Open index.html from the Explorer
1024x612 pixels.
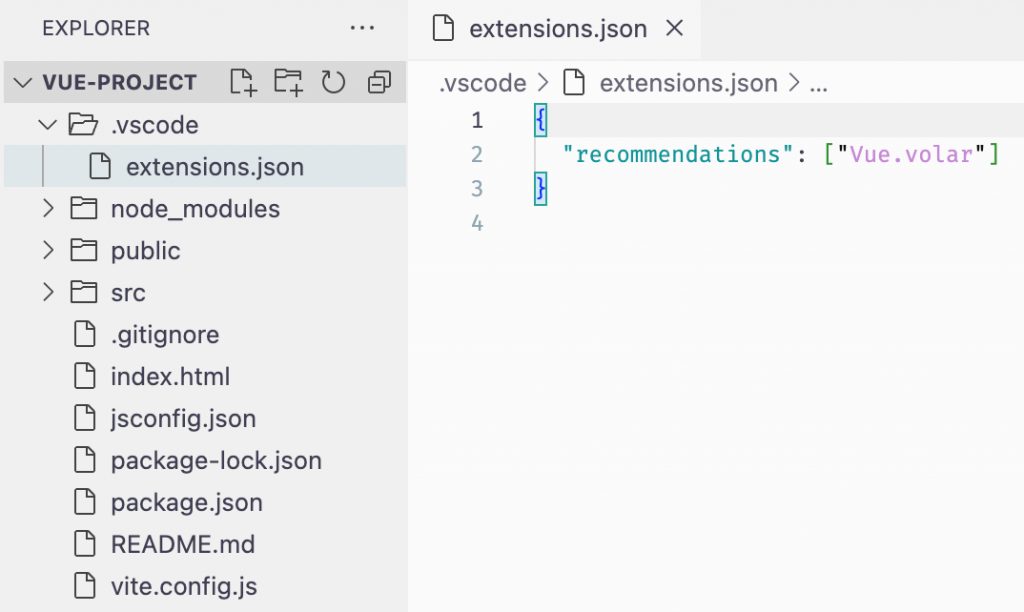point(170,377)
